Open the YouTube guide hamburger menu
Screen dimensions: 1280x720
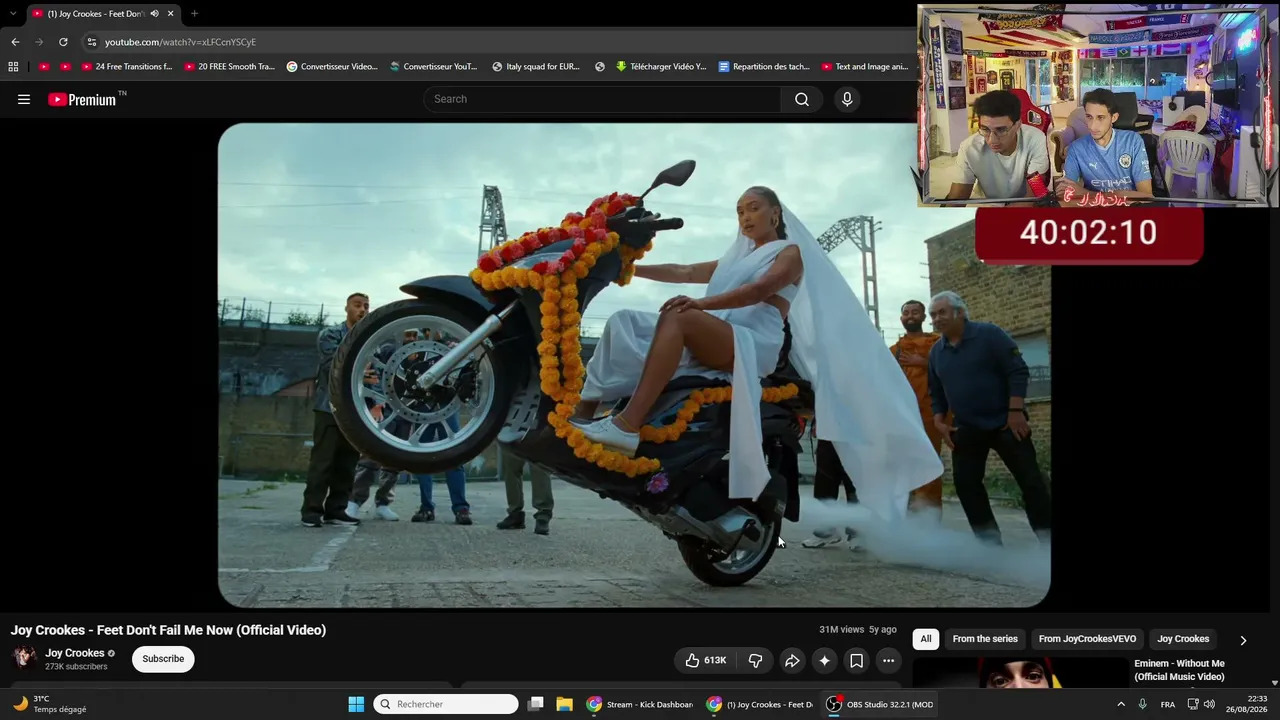pyautogui.click(x=24, y=99)
